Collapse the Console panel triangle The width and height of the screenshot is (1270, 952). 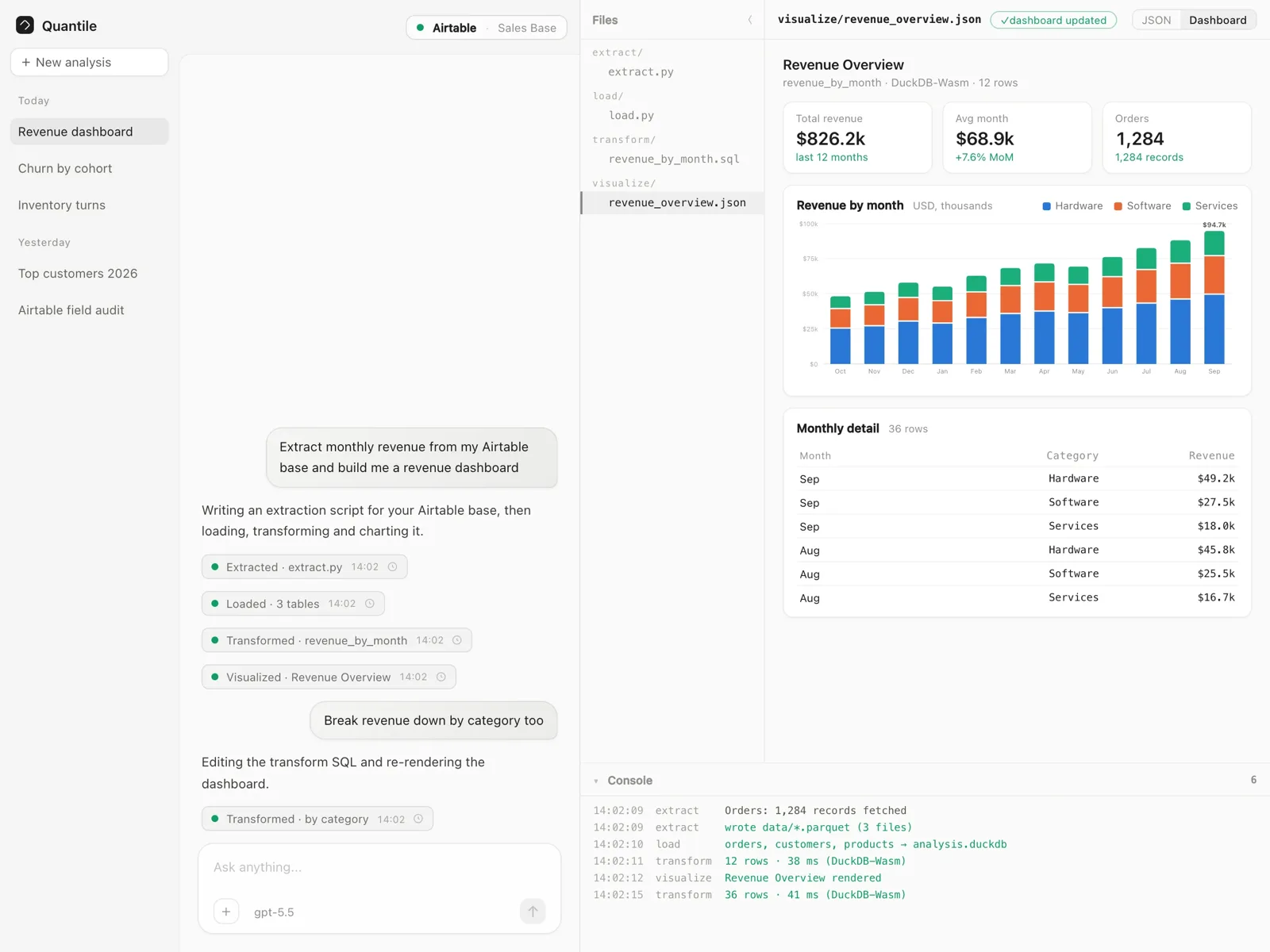[596, 781]
